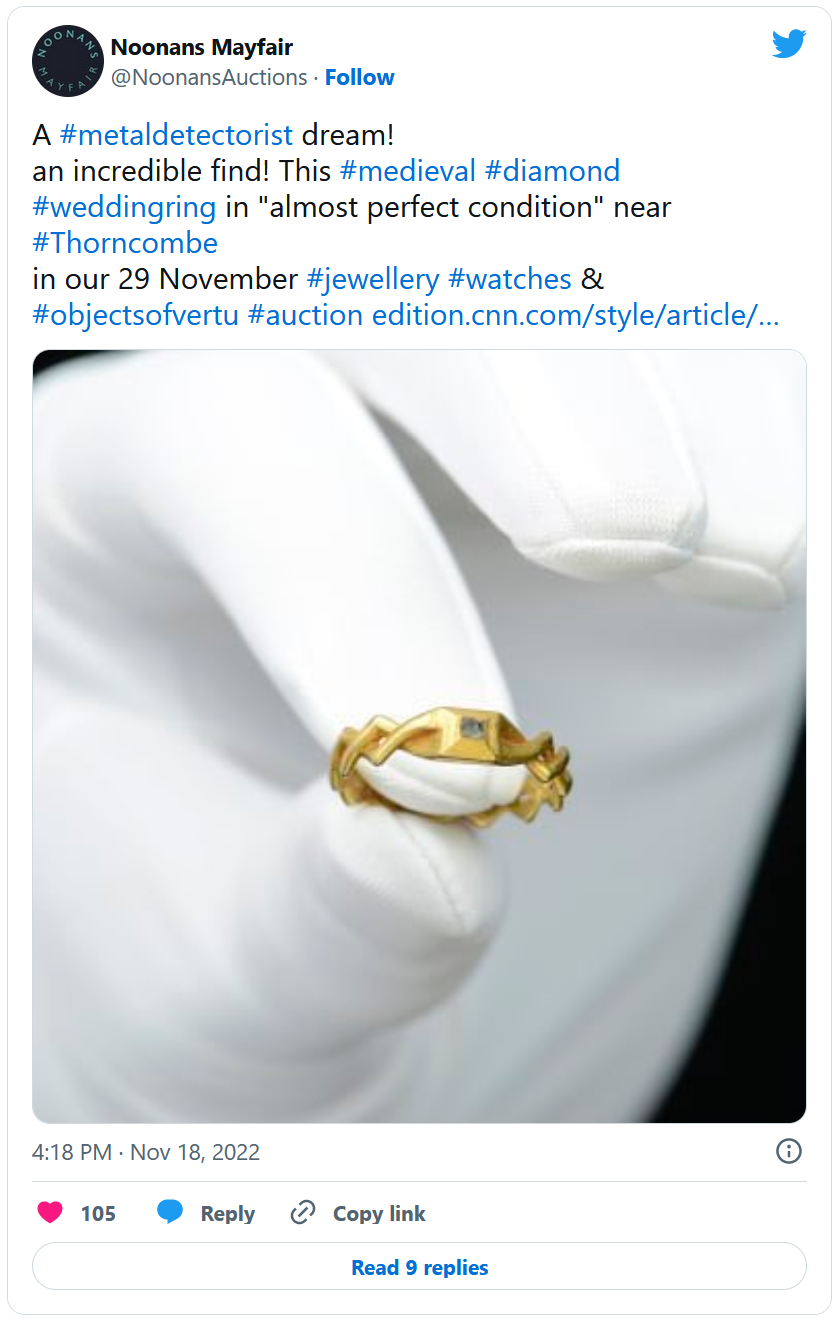
Task: Click the Noonans Mayfair profile avatar
Action: (x=68, y=61)
